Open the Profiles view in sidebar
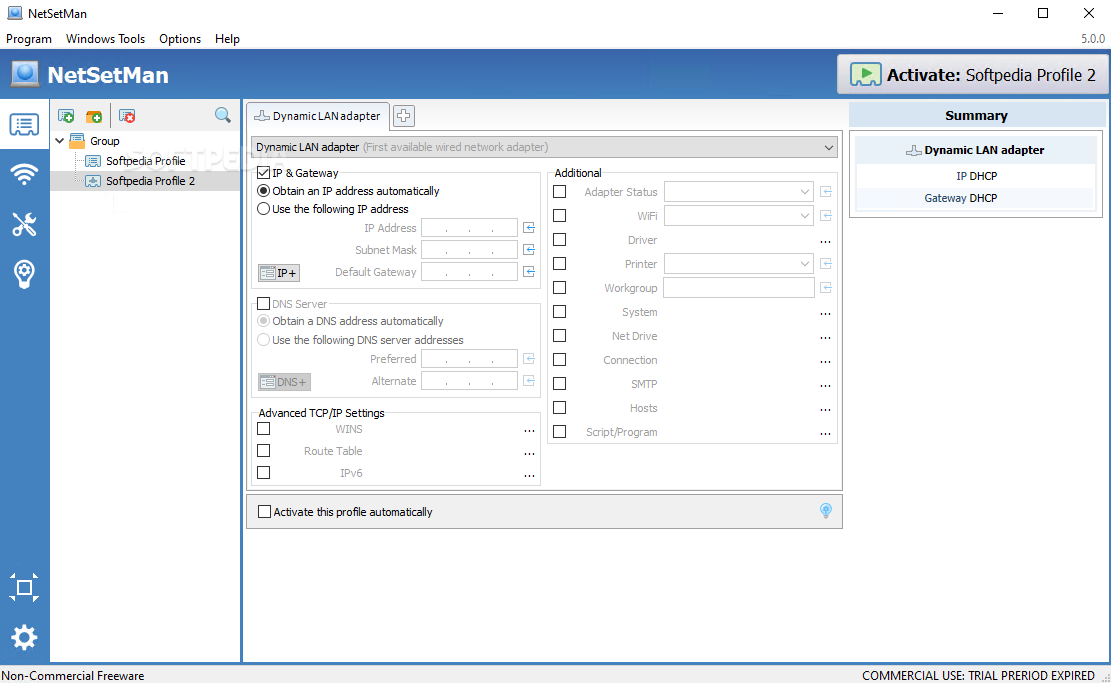 pyautogui.click(x=24, y=125)
